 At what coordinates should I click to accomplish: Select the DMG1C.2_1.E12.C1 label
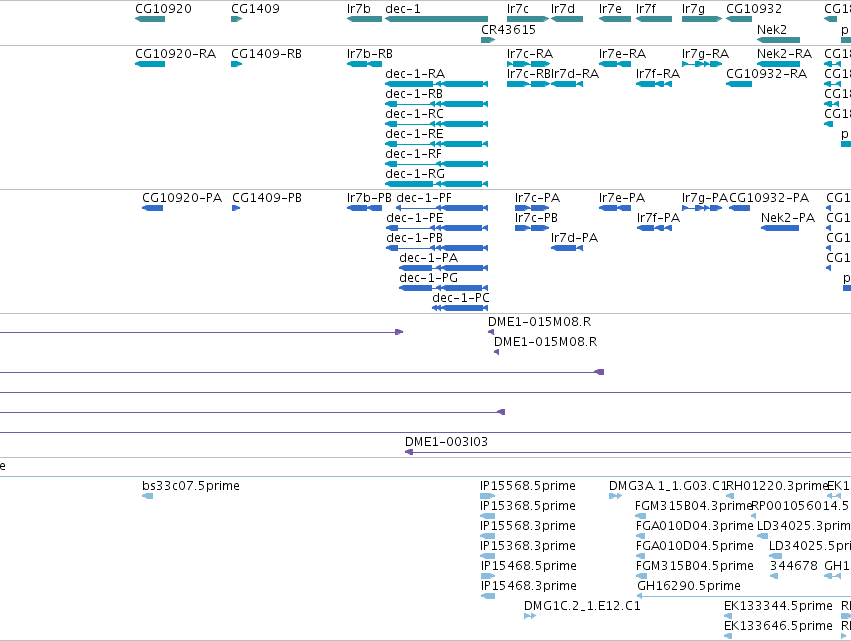(582, 606)
